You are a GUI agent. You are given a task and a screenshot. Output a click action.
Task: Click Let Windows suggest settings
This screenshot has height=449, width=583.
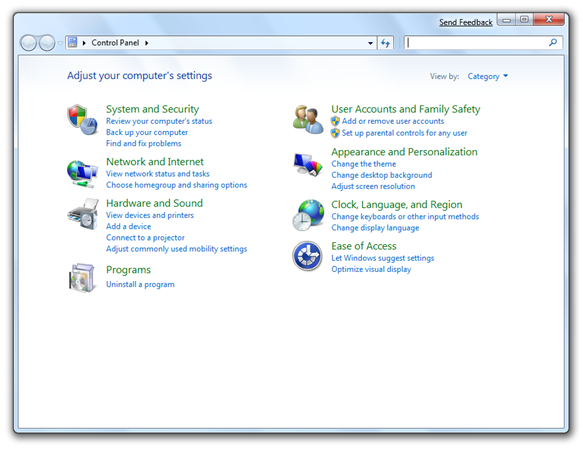click(383, 258)
